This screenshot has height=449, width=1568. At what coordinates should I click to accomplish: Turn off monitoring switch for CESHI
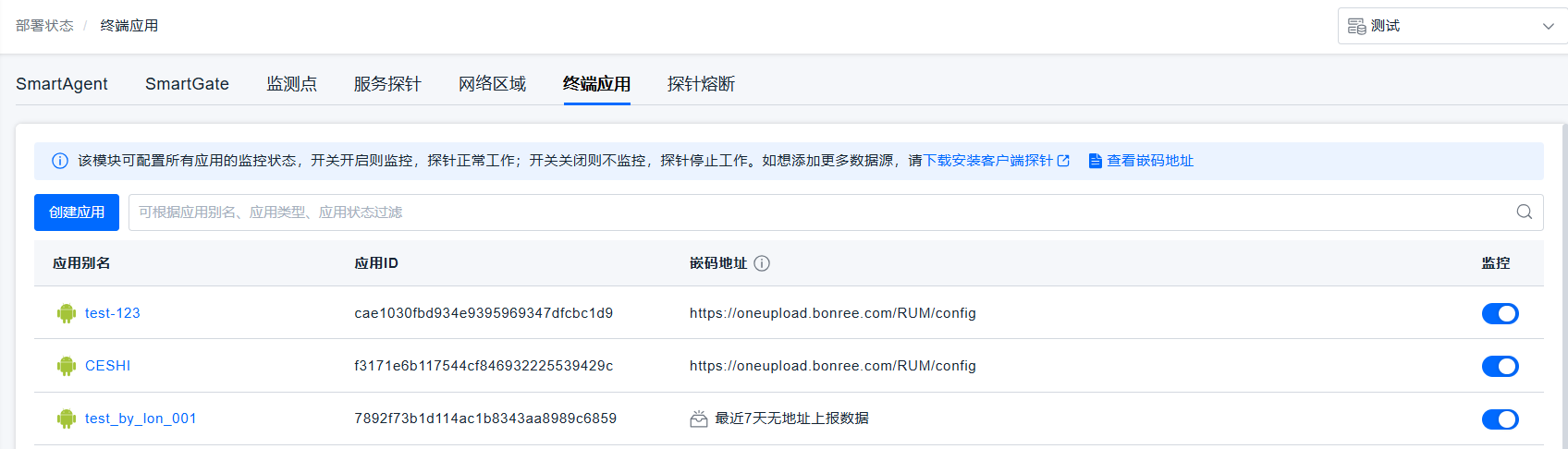[1500, 367]
